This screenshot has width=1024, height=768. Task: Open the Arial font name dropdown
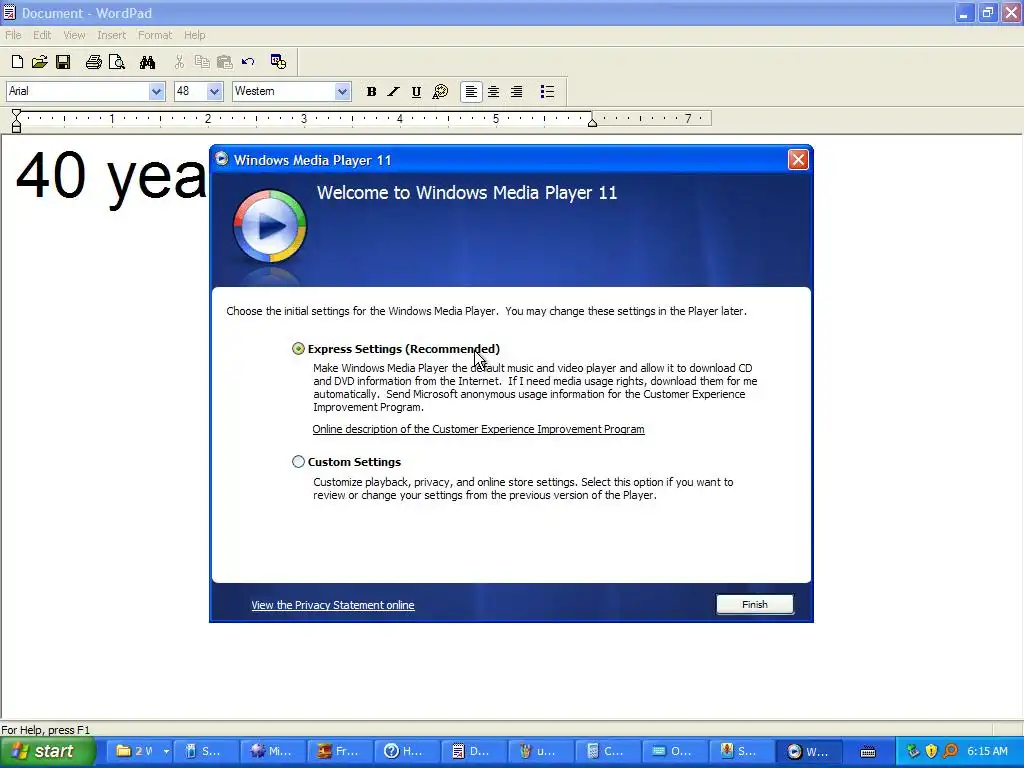[156, 91]
